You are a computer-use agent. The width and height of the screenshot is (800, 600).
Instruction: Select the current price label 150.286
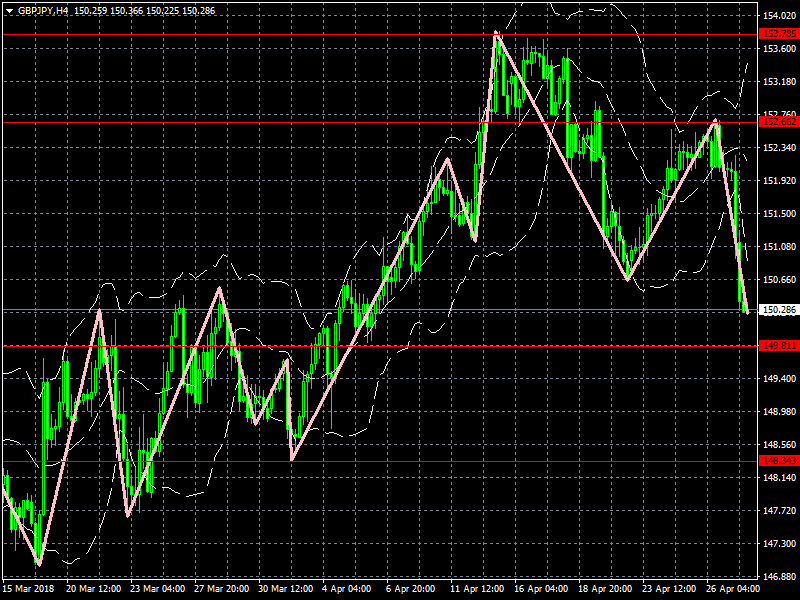(779, 310)
